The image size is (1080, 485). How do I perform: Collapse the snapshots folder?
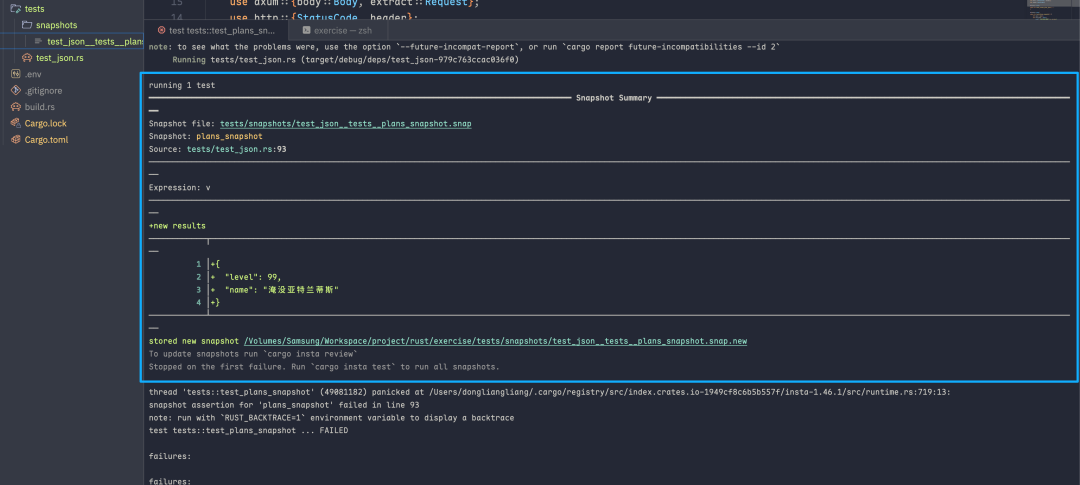tap(55, 25)
